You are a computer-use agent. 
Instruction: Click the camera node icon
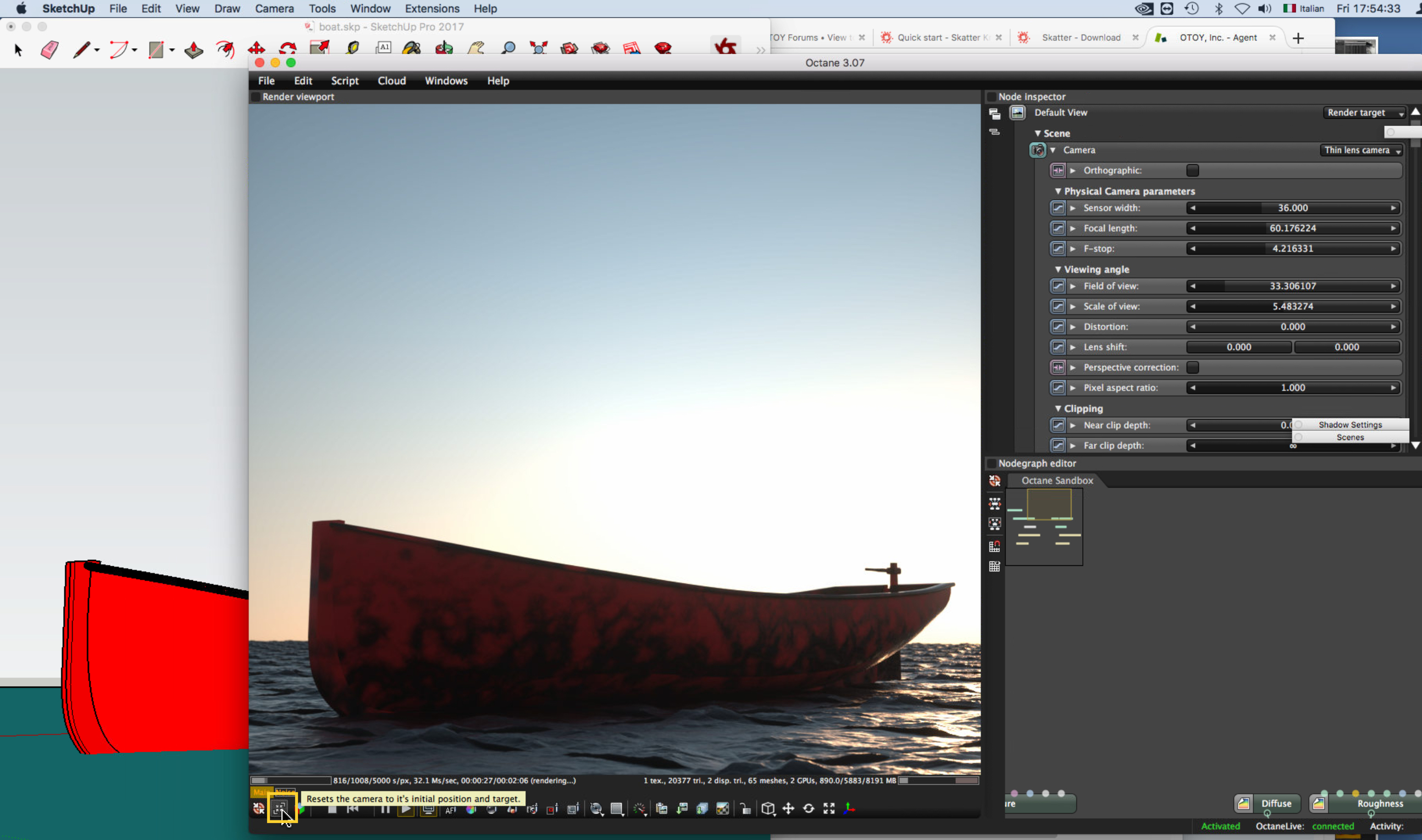click(x=1037, y=150)
